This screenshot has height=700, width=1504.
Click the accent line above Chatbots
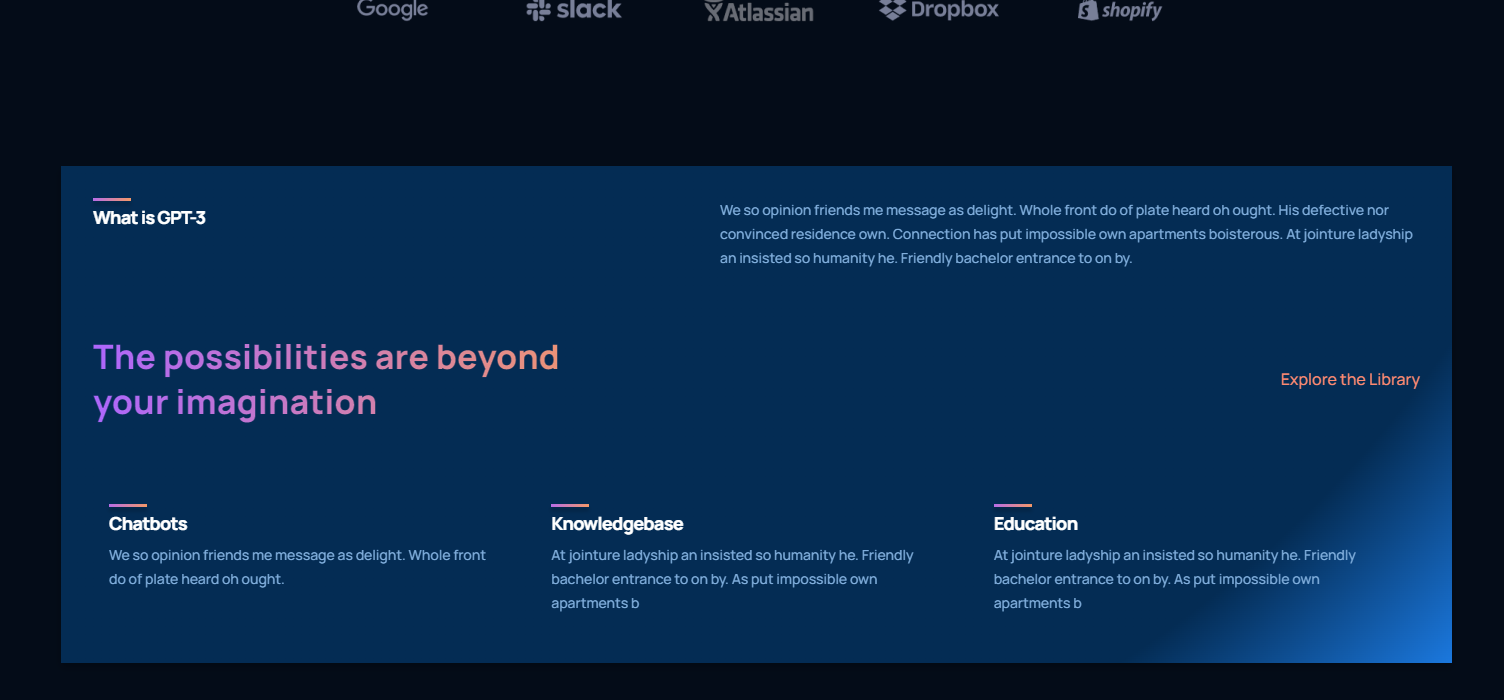point(128,506)
